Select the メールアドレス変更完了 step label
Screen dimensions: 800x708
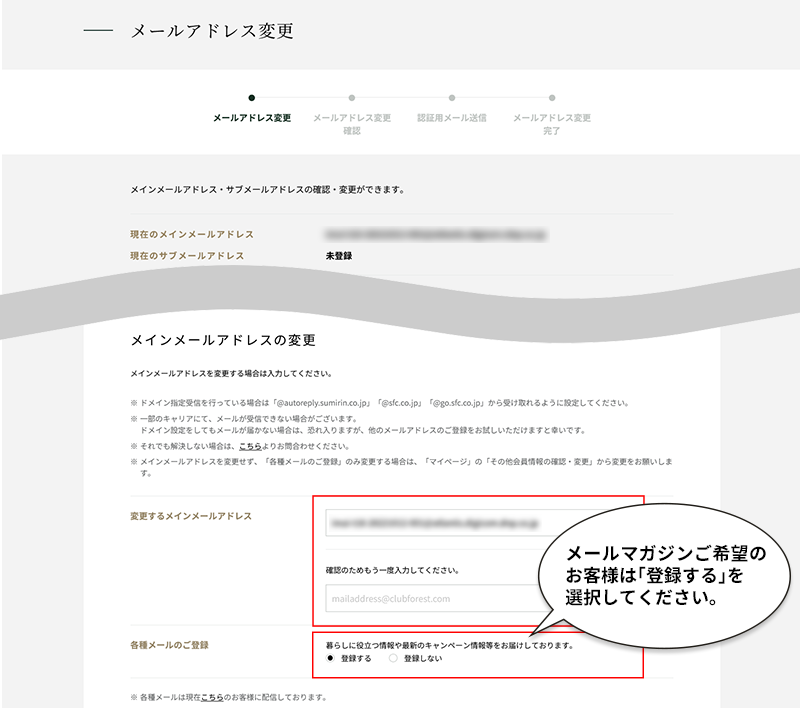pyautogui.click(x=552, y=124)
